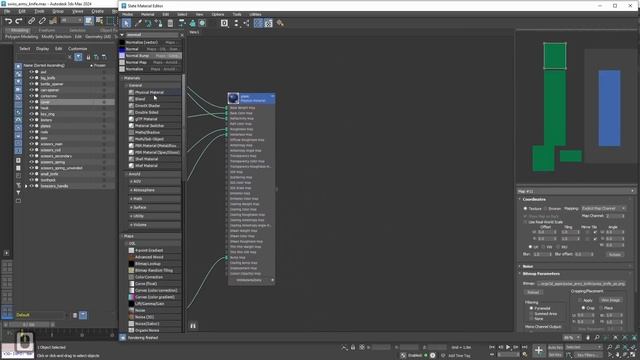Open the Mapping type dropdown
Viewport: 640px width, 360px height.
click(x=604, y=209)
